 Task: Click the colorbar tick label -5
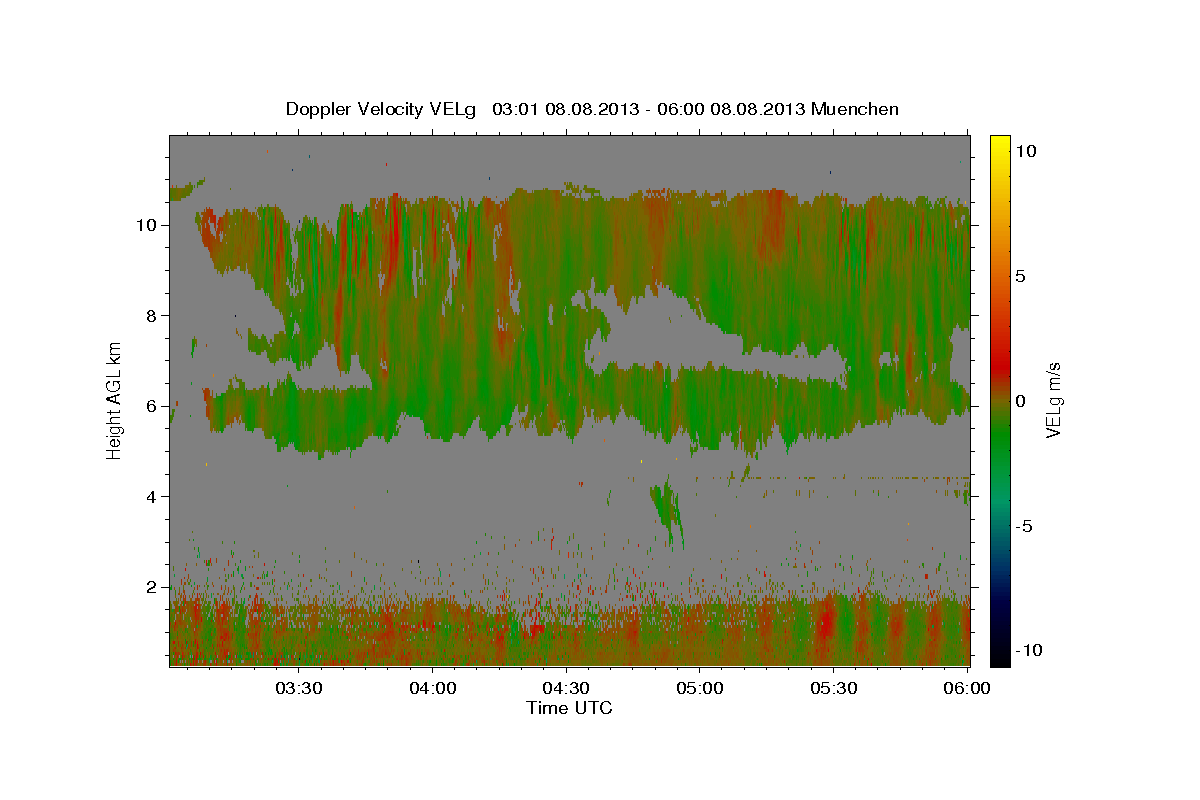[1023, 526]
